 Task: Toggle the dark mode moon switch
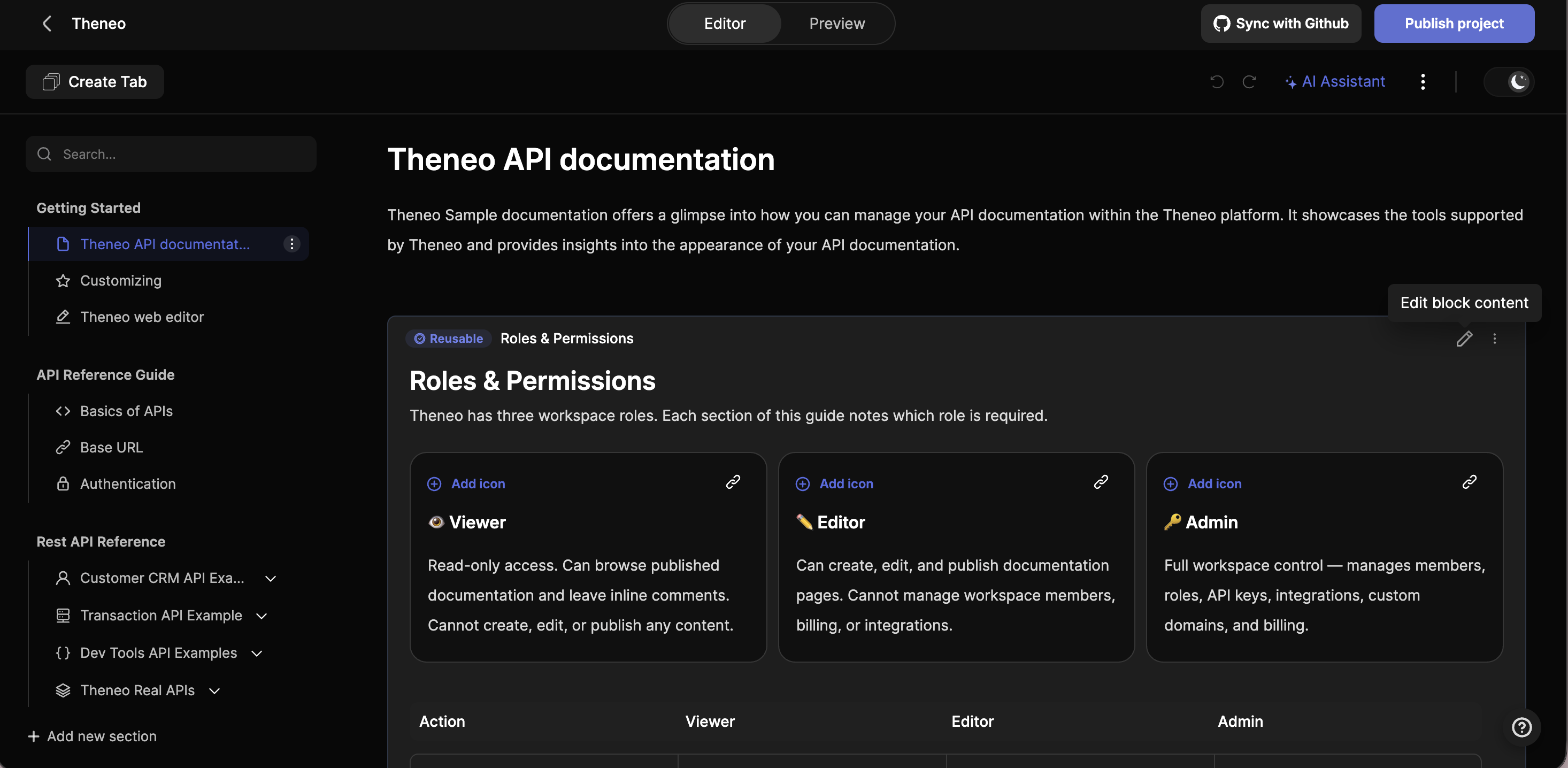[1509, 81]
